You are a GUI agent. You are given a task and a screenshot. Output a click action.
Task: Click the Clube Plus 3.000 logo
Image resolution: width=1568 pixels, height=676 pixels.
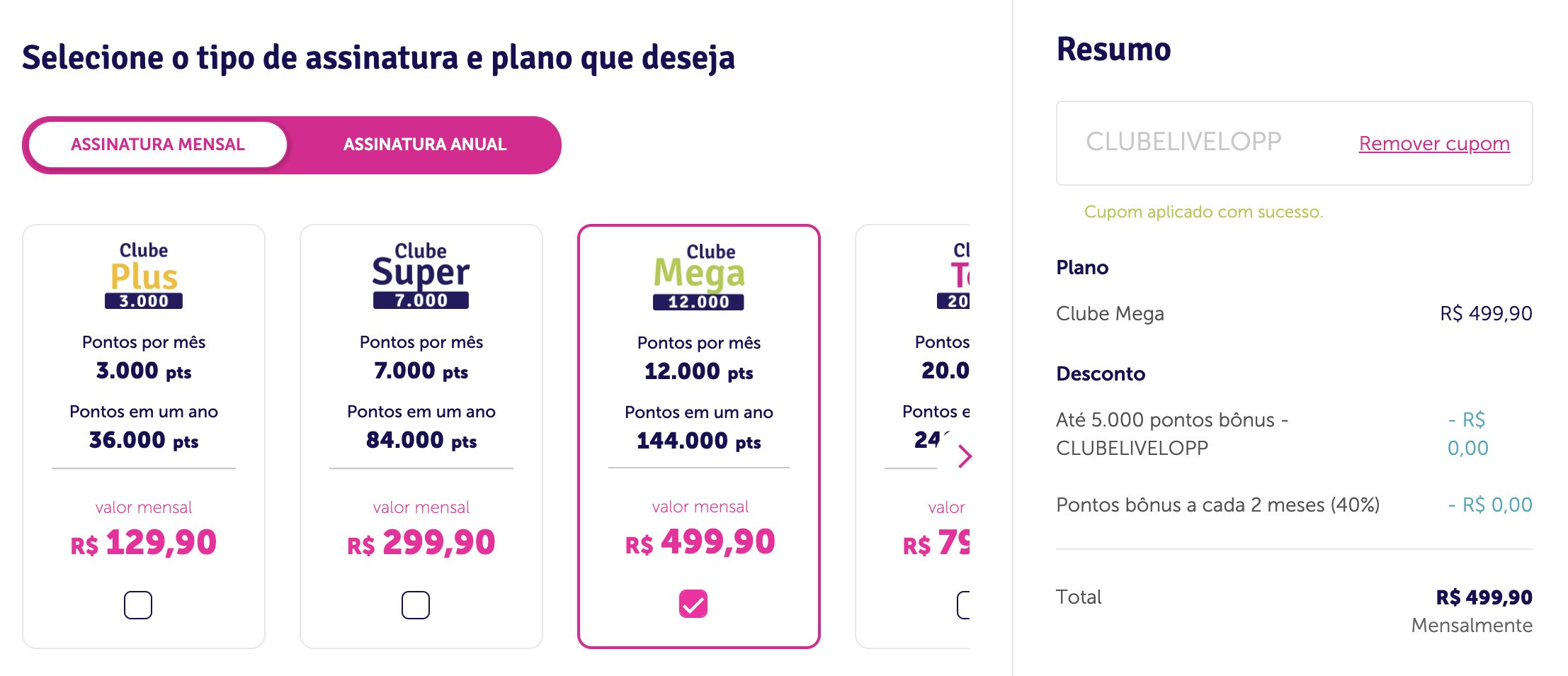tap(144, 275)
